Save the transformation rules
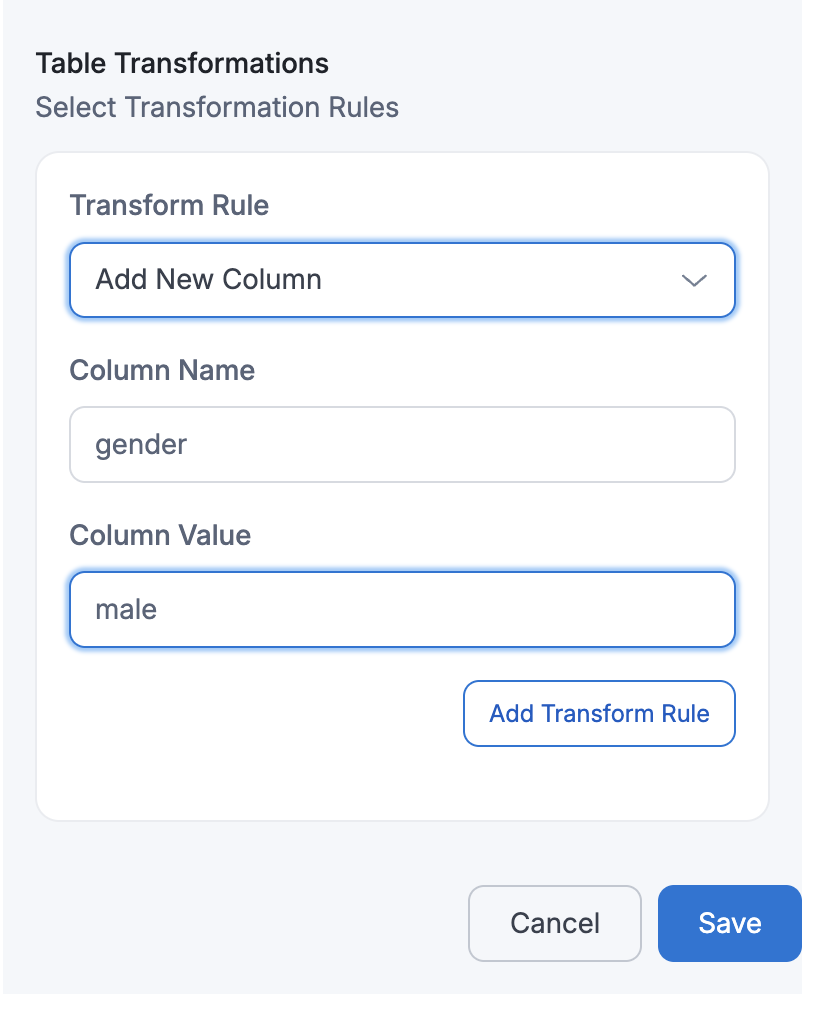The height and width of the screenshot is (1014, 834). pos(729,922)
